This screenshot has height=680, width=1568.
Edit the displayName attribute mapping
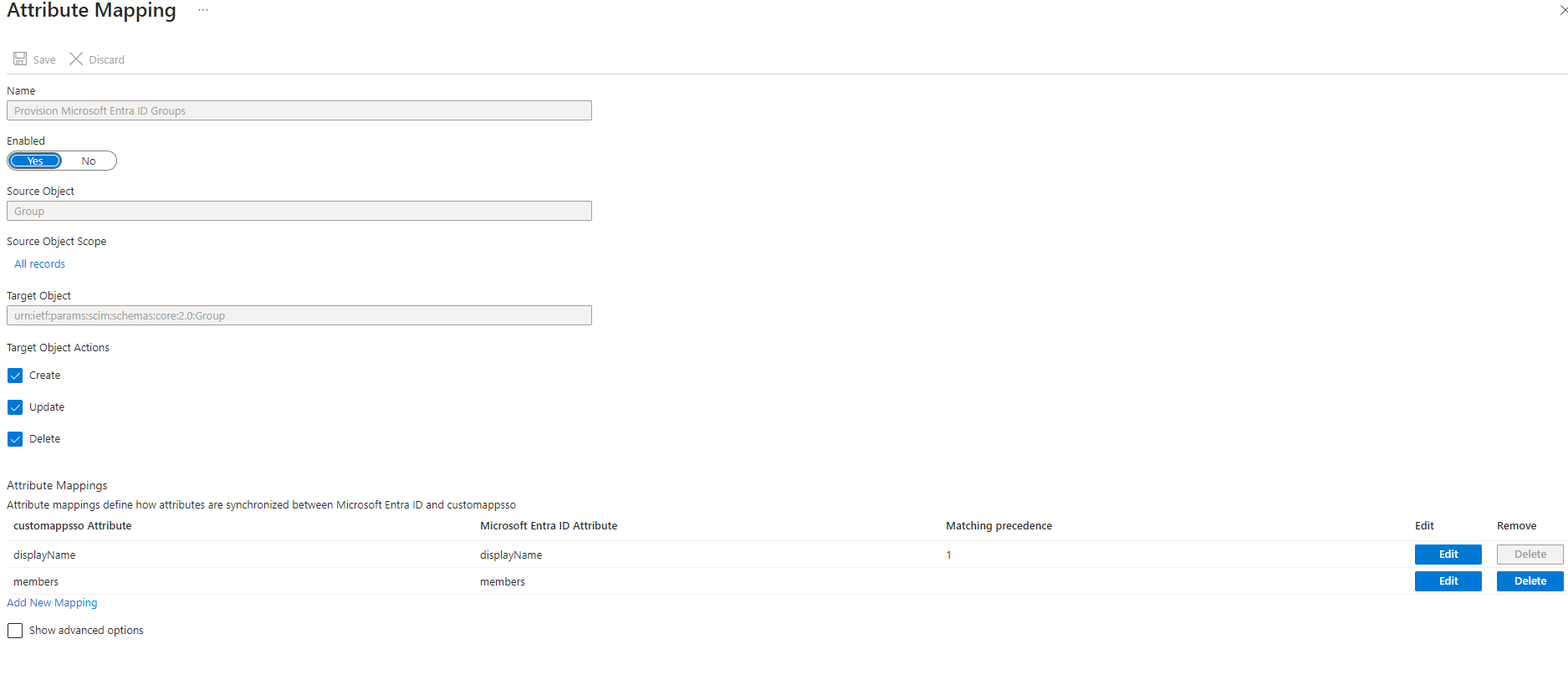click(1448, 555)
